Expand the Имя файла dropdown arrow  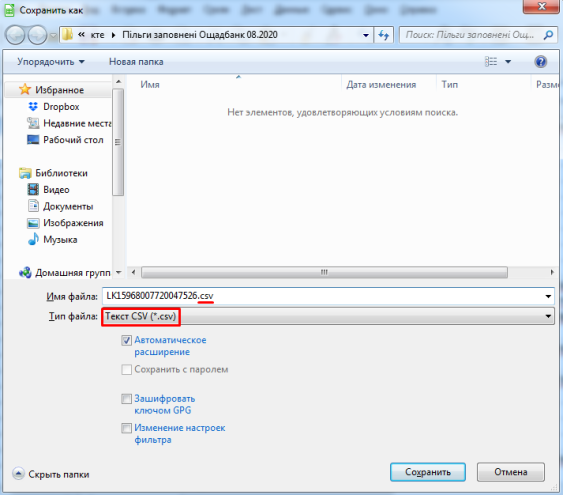coord(548,296)
